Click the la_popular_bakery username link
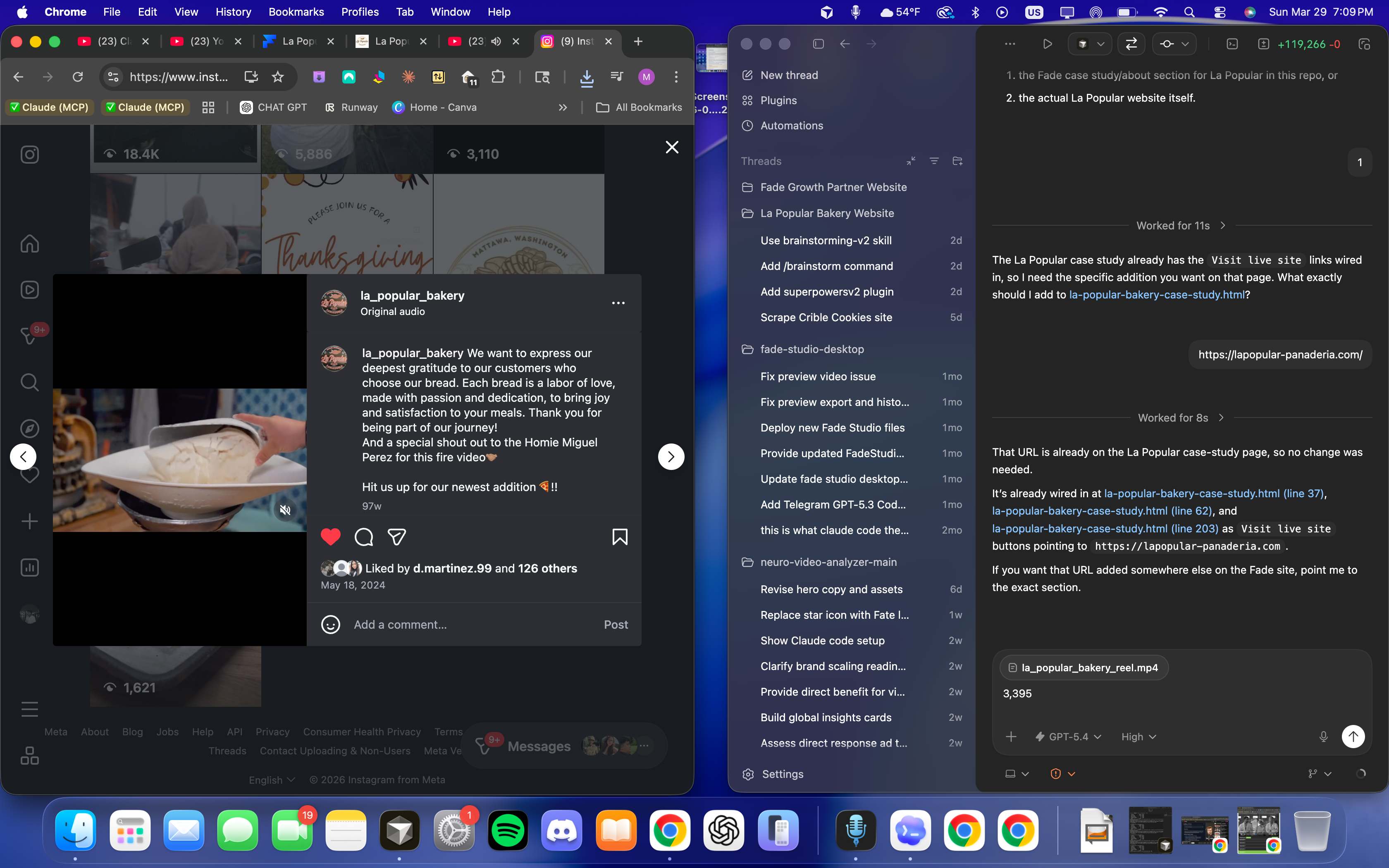The width and height of the screenshot is (1389, 868). pyautogui.click(x=412, y=296)
